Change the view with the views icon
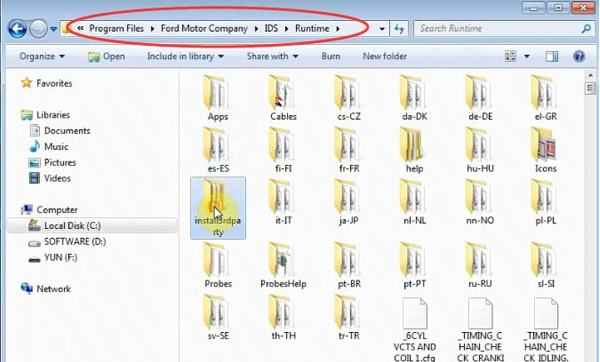The height and width of the screenshot is (362, 600). (x=510, y=56)
